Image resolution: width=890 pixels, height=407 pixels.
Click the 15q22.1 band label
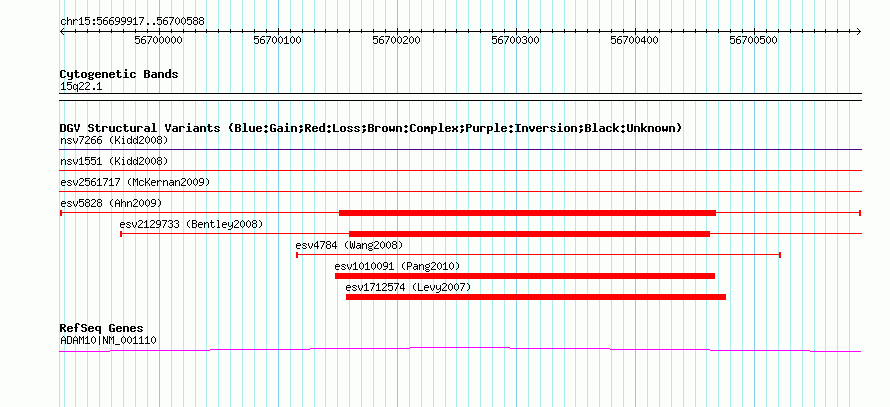tap(81, 87)
